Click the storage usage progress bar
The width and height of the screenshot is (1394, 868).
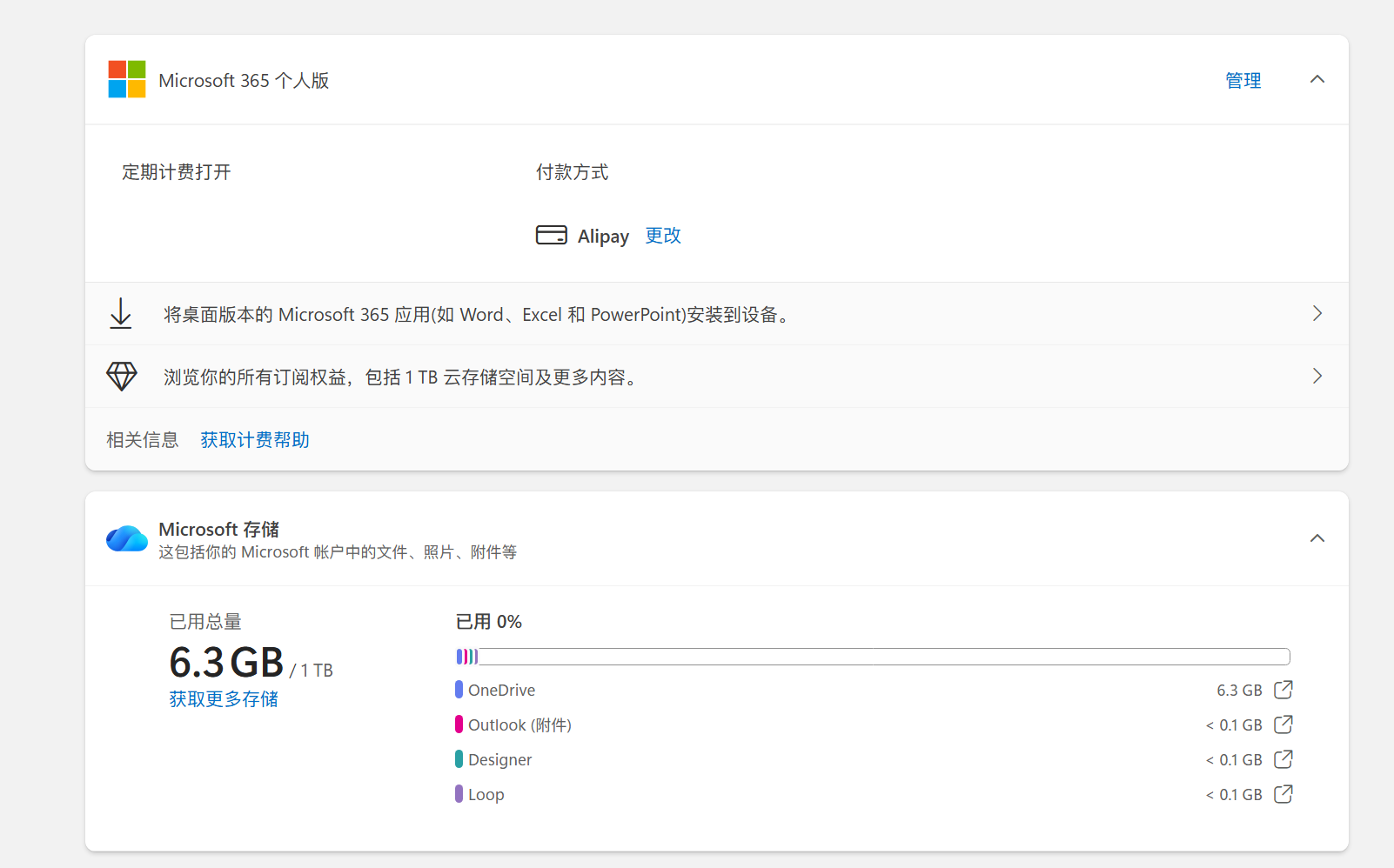[x=873, y=657]
